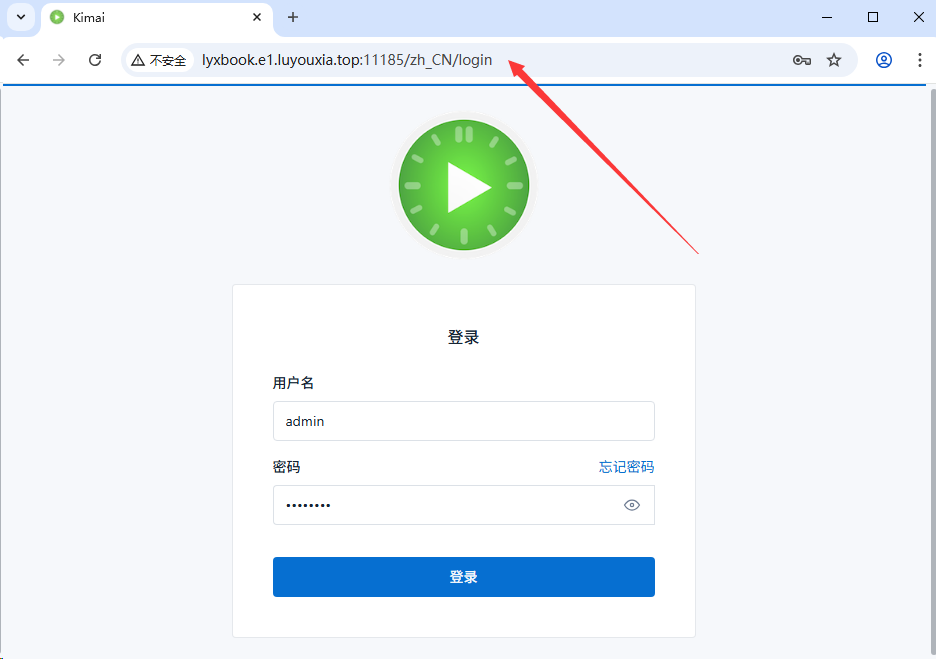This screenshot has height=659, width=936.
Task: Click the blue 登录 button
Action: 464,577
